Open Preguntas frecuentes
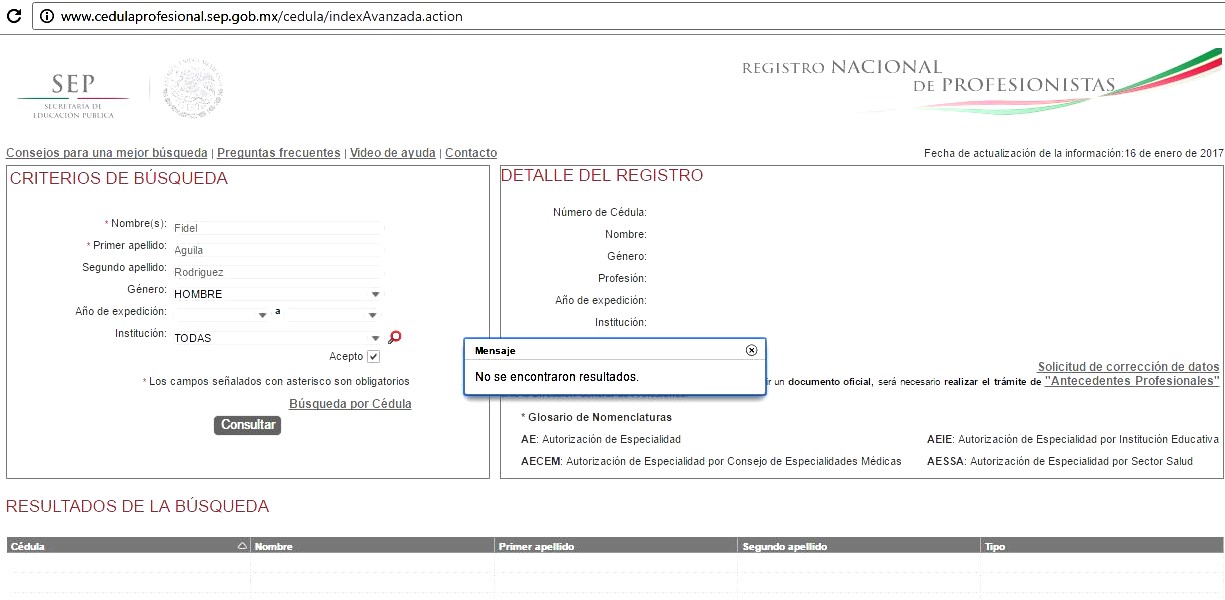Viewport: 1225px width, 600px height. (x=278, y=153)
